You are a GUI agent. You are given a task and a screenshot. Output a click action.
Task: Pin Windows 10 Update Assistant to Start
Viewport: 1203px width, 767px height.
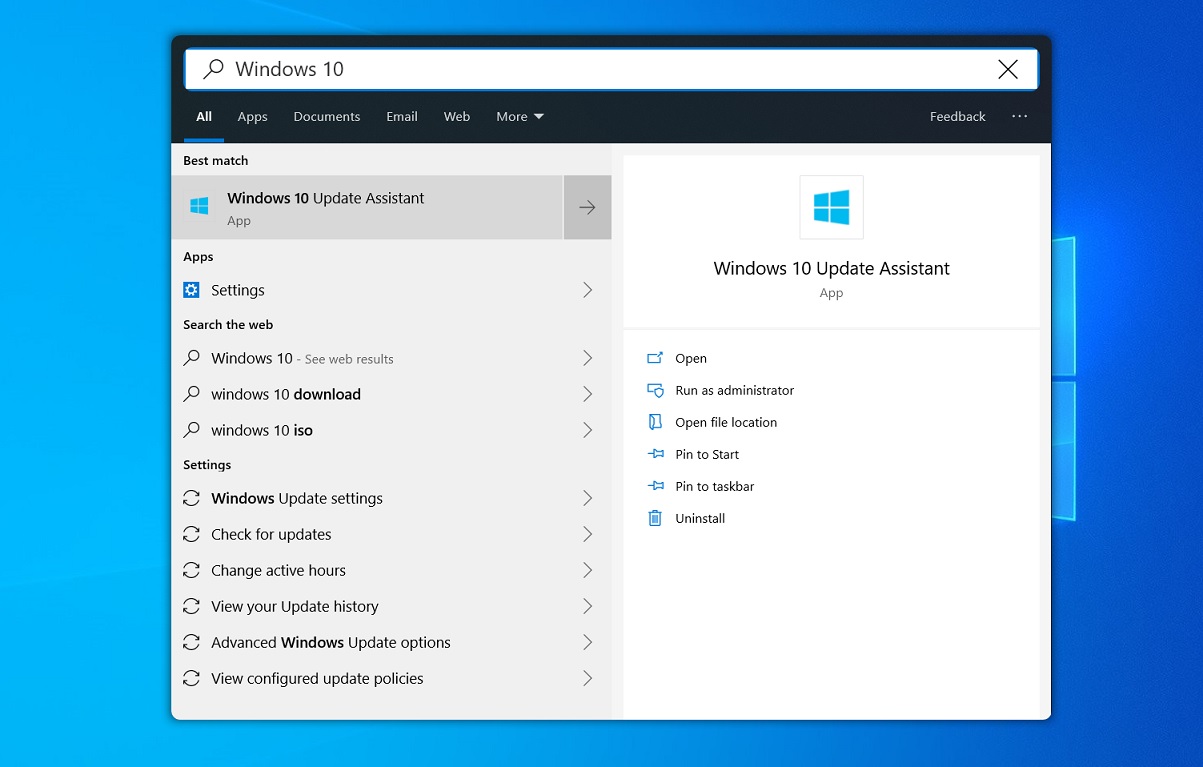tap(706, 454)
